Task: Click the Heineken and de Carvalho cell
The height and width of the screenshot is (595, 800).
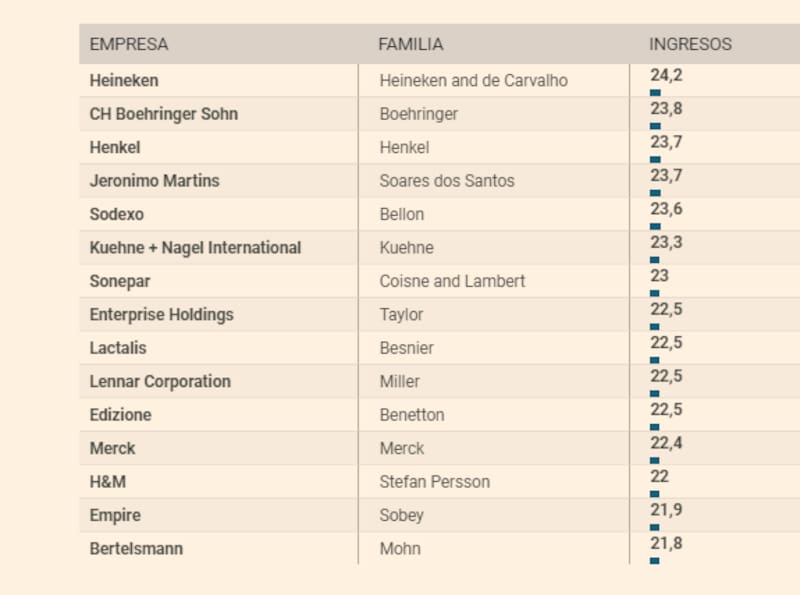Action: [473, 80]
